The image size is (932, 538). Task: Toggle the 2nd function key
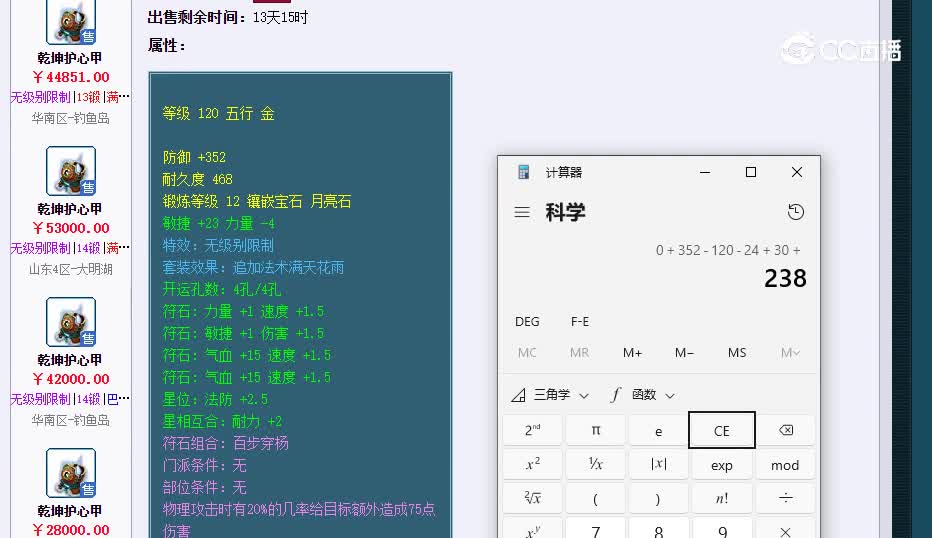point(533,430)
